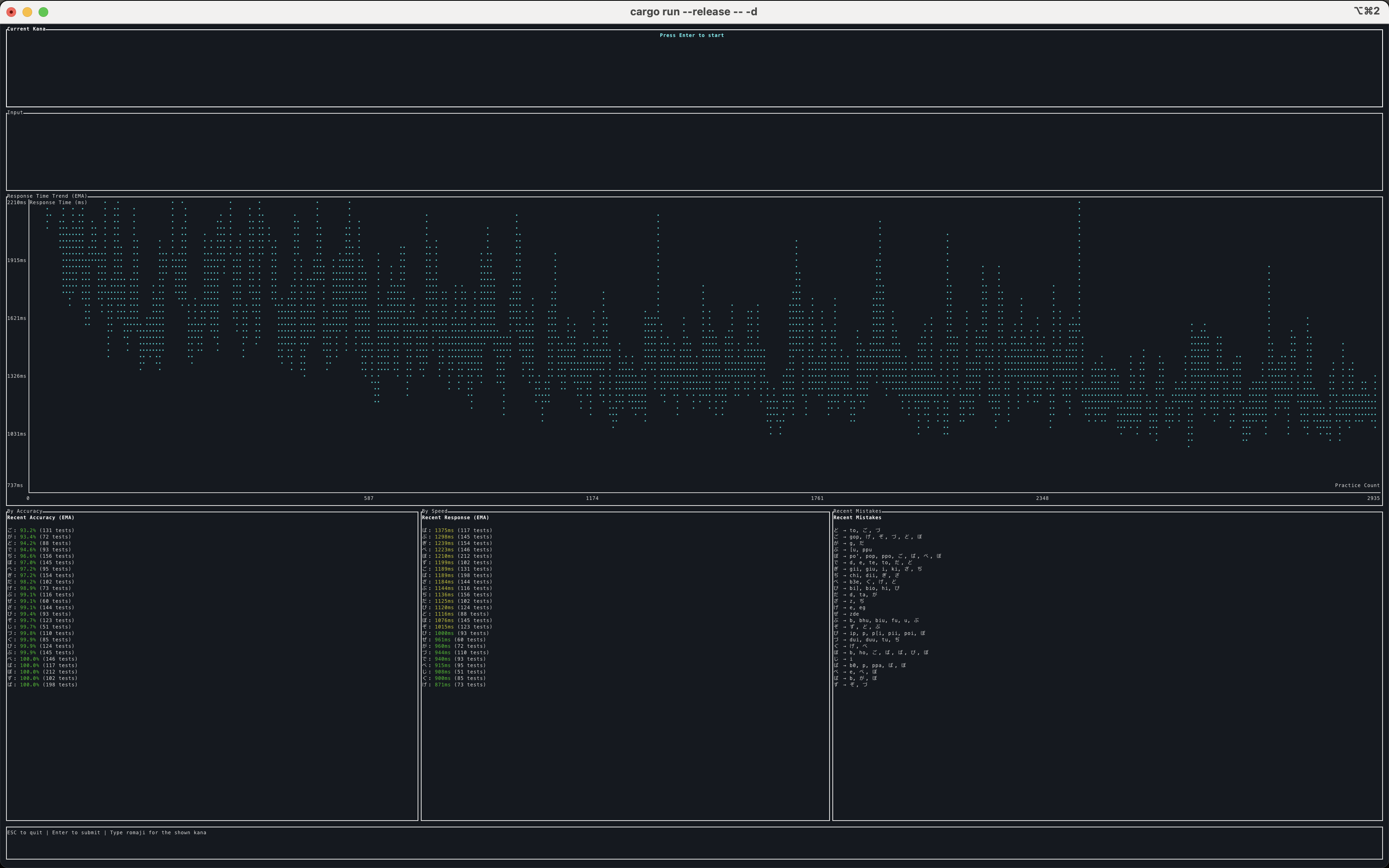Click the '1326ms' y-axis label

point(16,376)
